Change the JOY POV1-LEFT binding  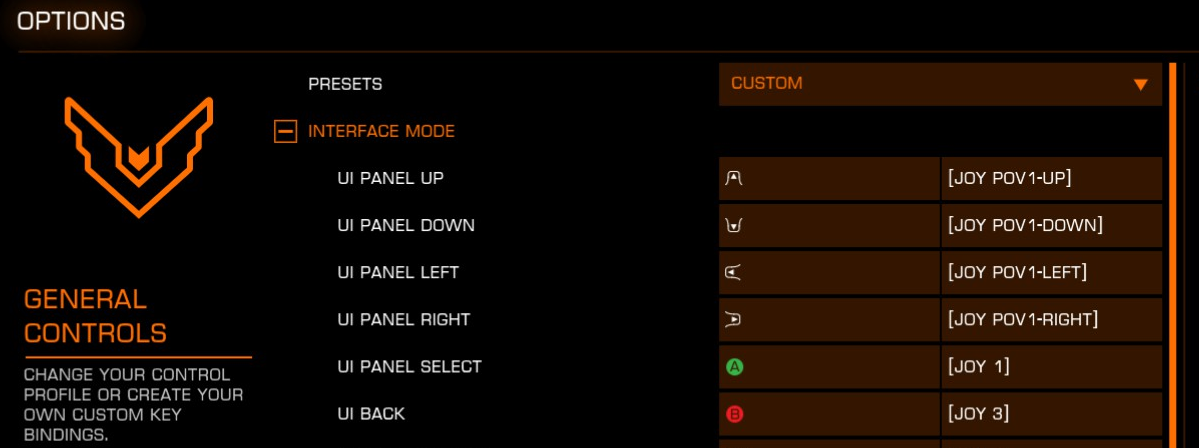coord(1051,272)
